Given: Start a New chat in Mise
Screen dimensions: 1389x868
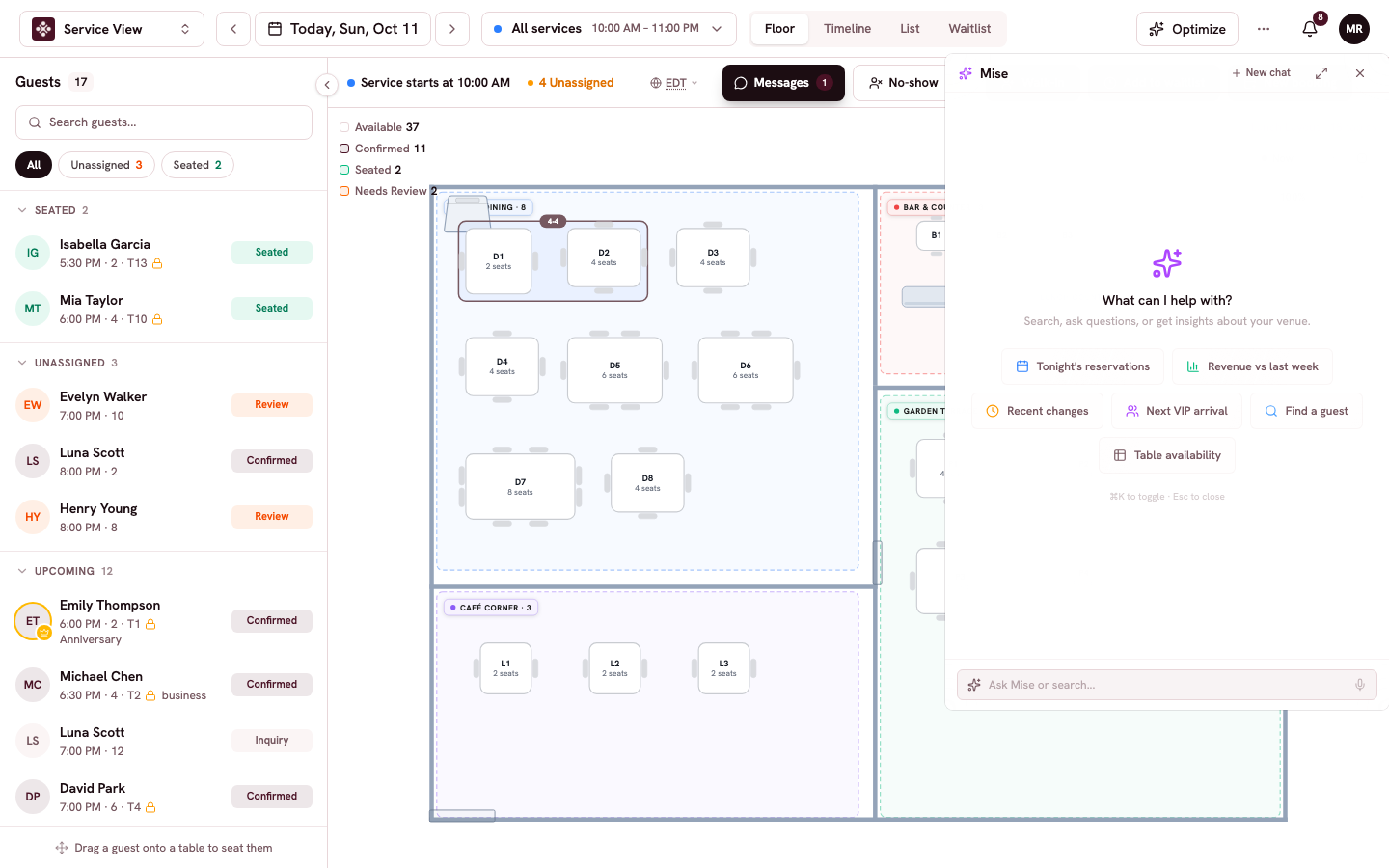Looking at the screenshot, I should pos(1262,73).
